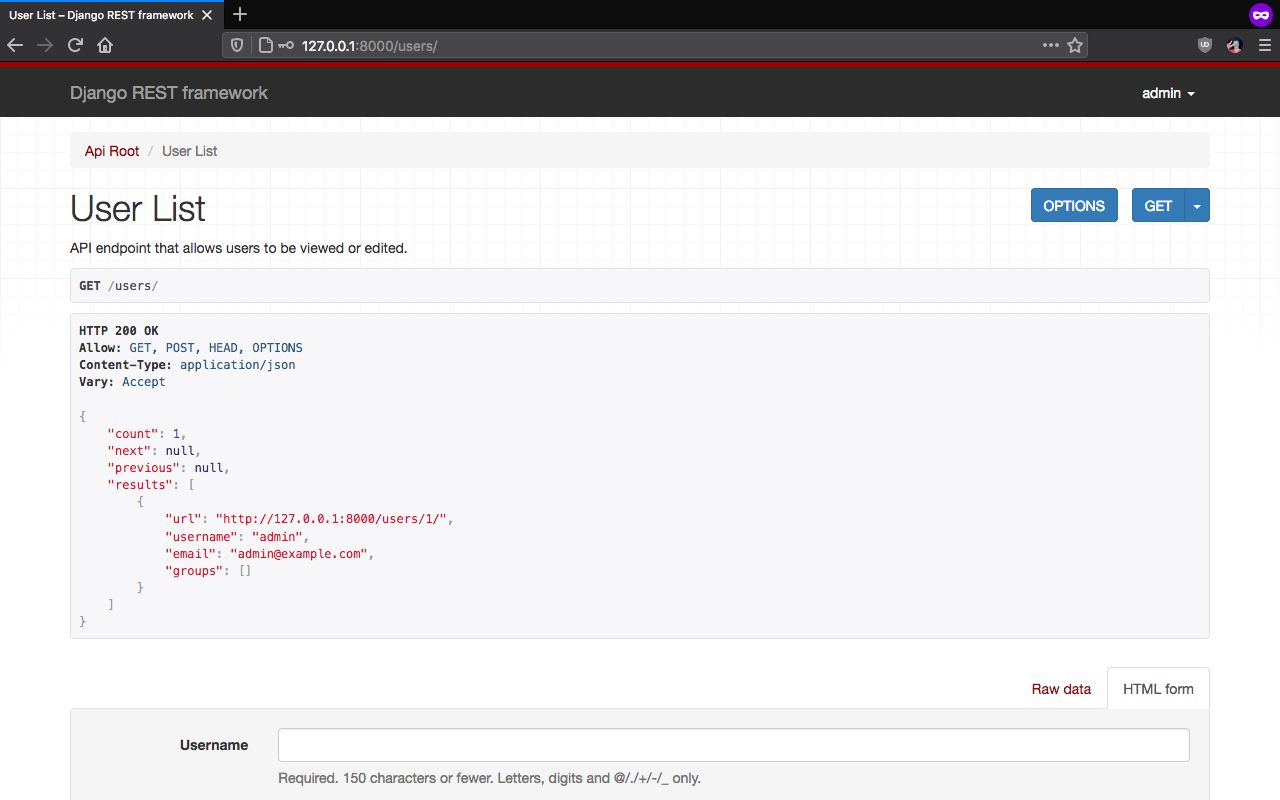The image size is (1280, 800).
Task: Open the Django REST framework brand link
Action: click(169, 93)
